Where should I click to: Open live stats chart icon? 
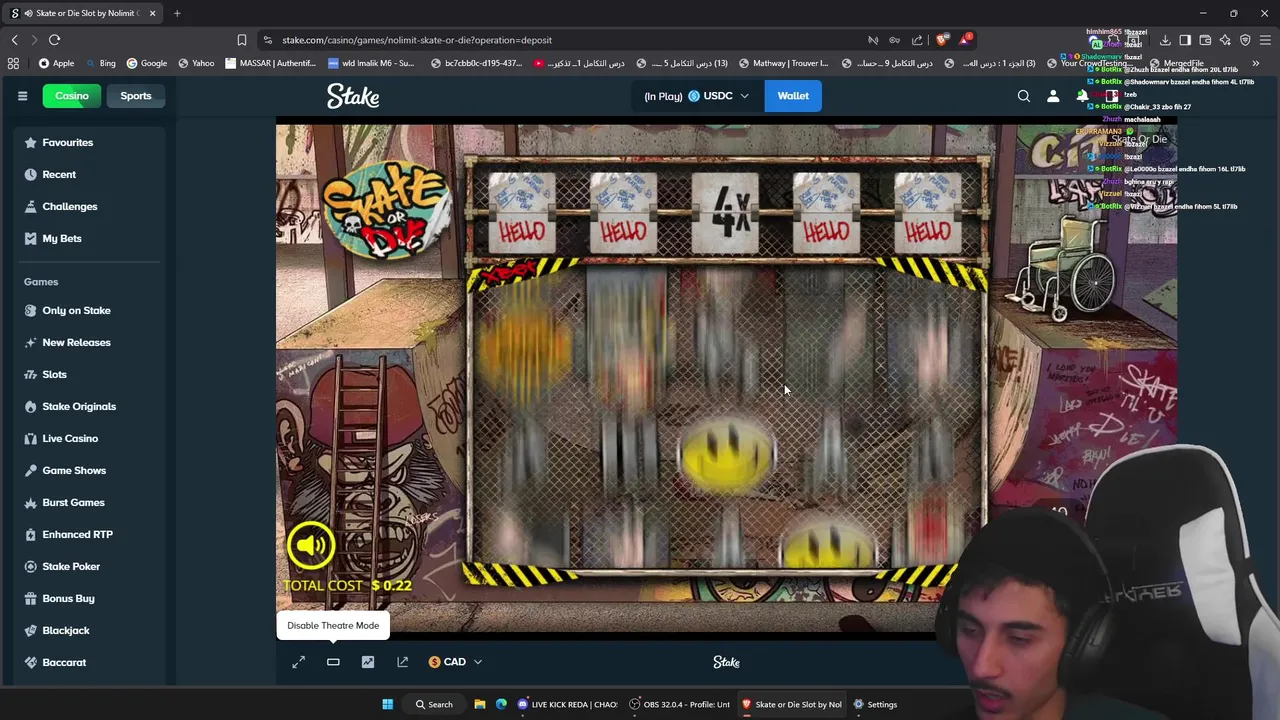click(368, 662)
